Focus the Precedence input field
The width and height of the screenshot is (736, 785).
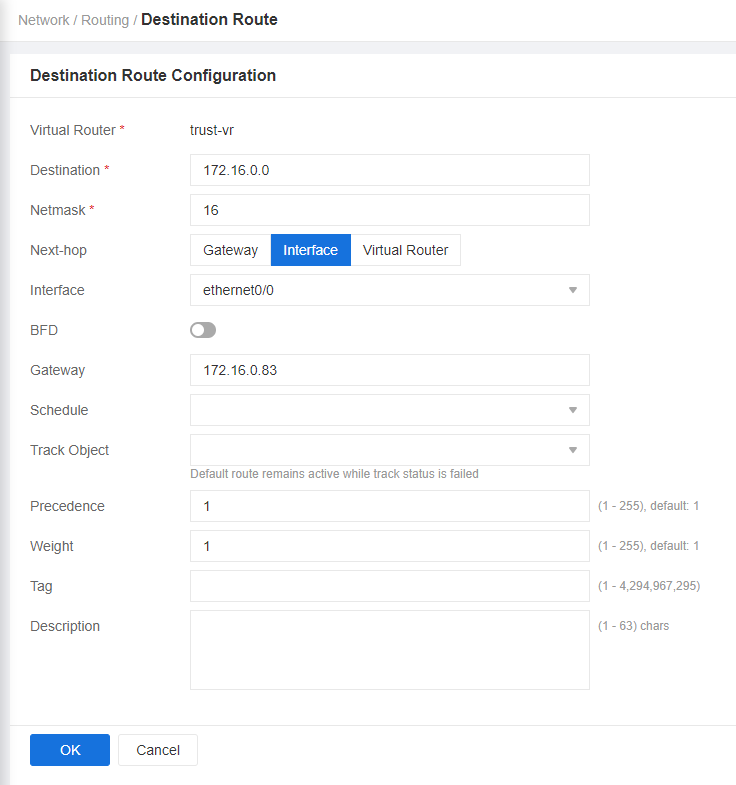pos(390,506)
